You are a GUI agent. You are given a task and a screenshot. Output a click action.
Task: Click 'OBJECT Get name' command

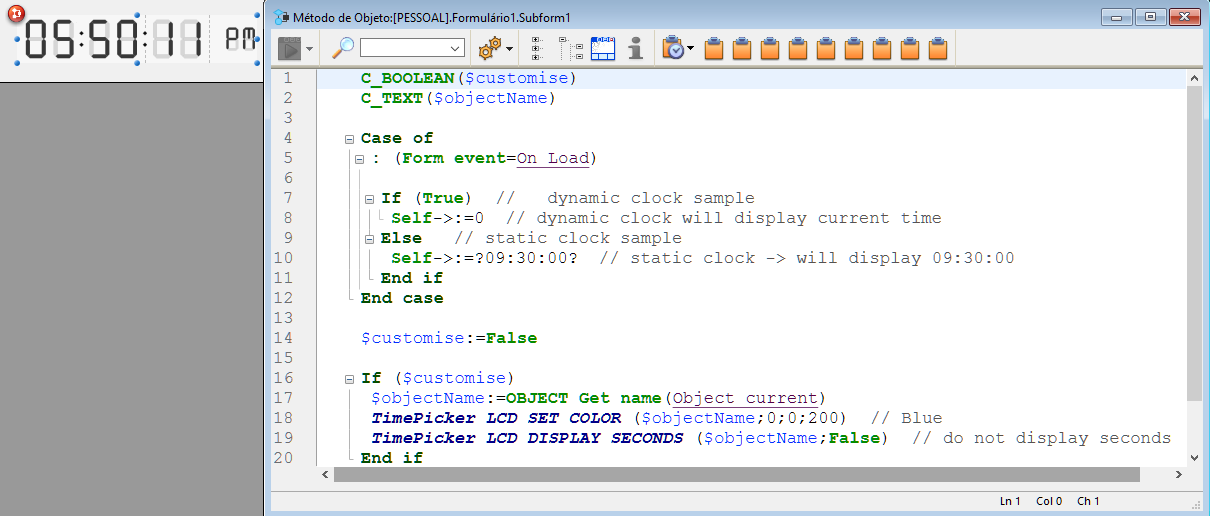pos(584,398)
